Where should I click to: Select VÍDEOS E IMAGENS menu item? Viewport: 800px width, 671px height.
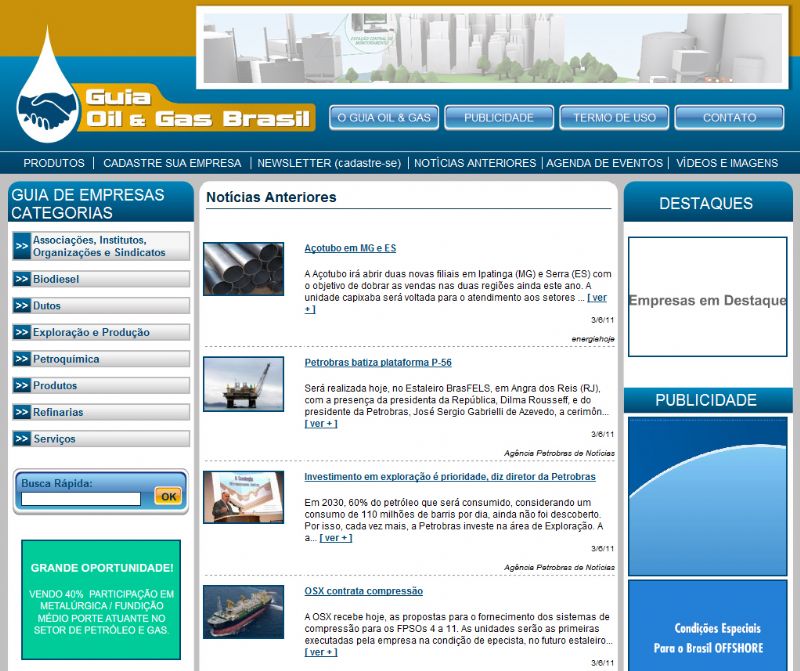(x=727, y=163)
